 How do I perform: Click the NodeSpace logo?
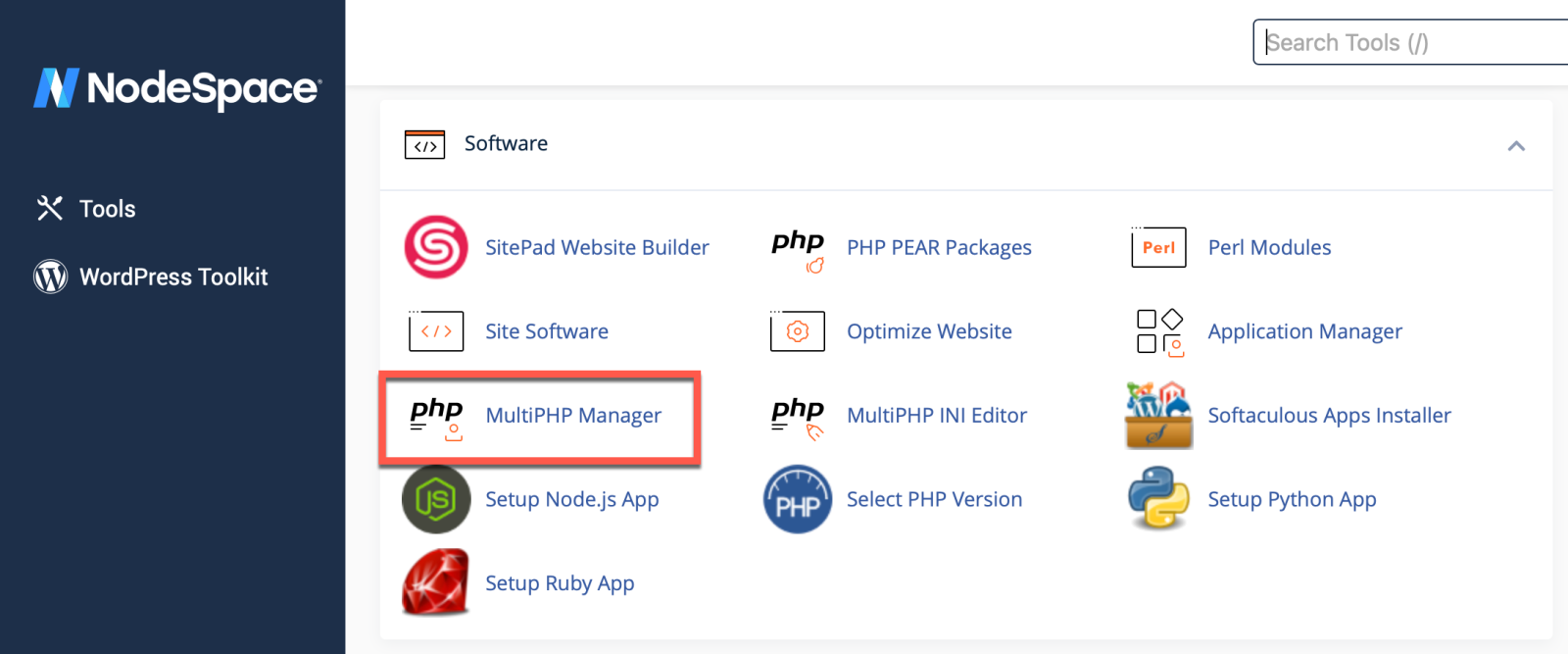click(177, 88)
